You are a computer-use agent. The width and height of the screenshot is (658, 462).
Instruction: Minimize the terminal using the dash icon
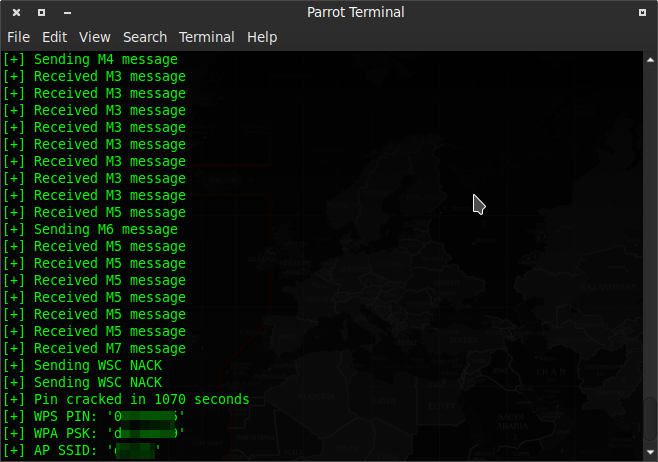point(66,12)
